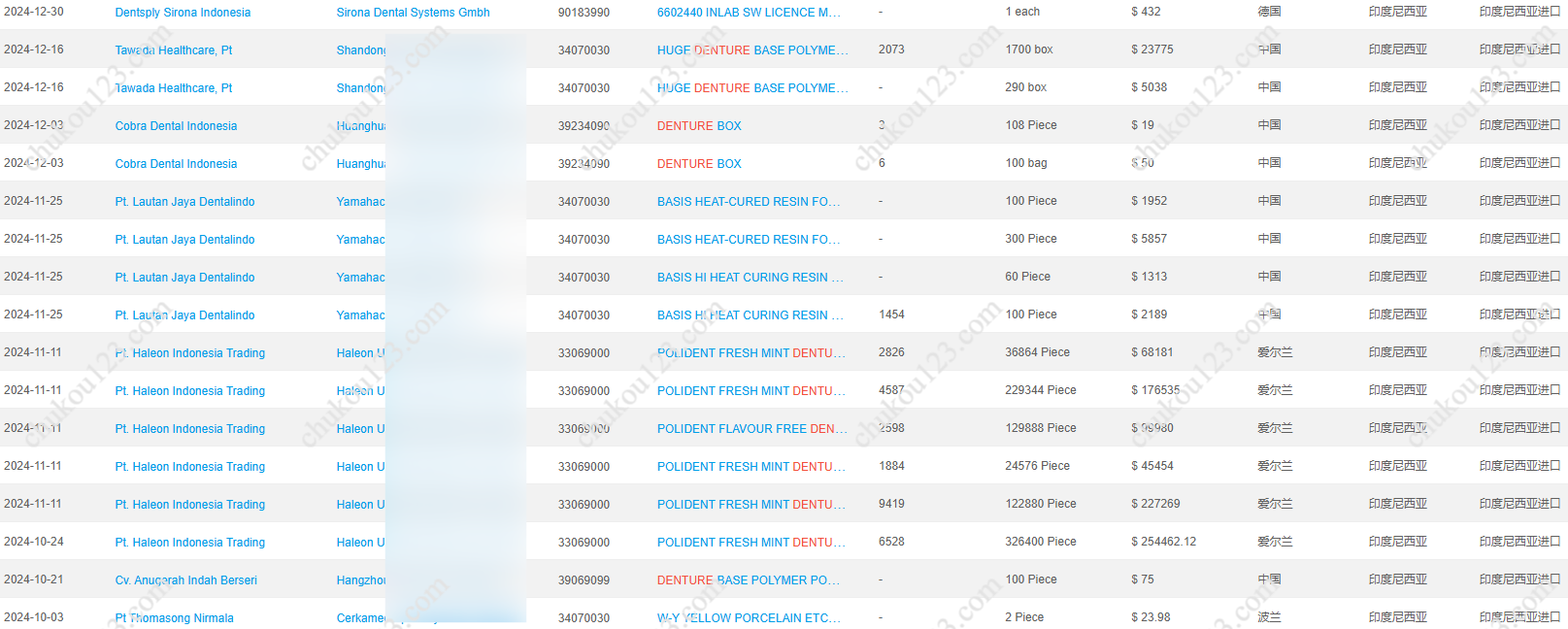The height and width of the screenshot is (629, 1568).
Task: Select the quantity 60 Piece
Action: [1028, 277]
